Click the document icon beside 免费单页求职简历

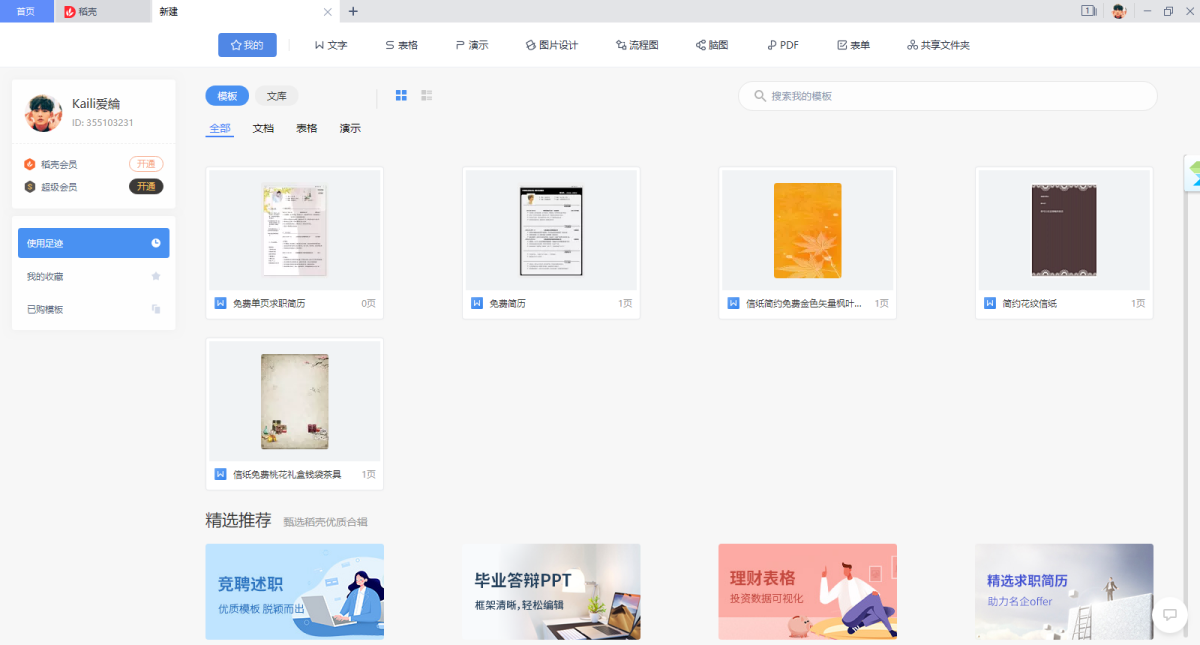tap(220, 303)
